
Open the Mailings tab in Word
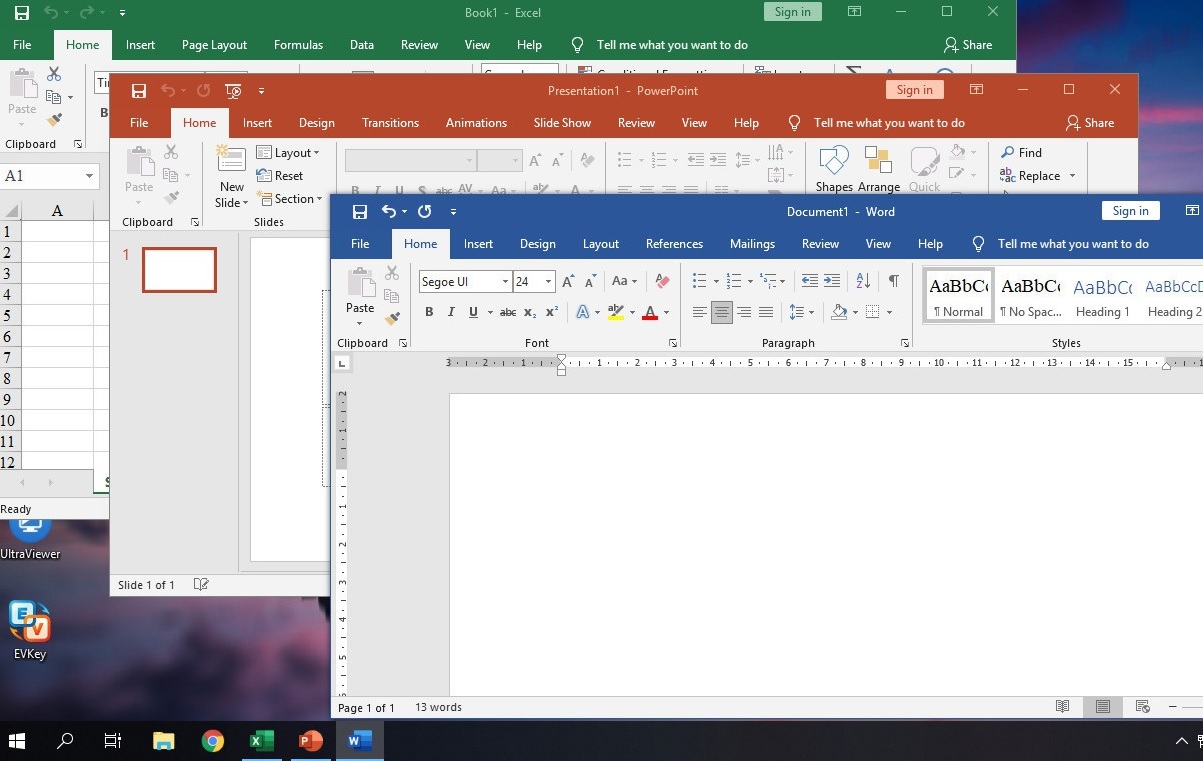pyautogui.click(x=752, y=244)
